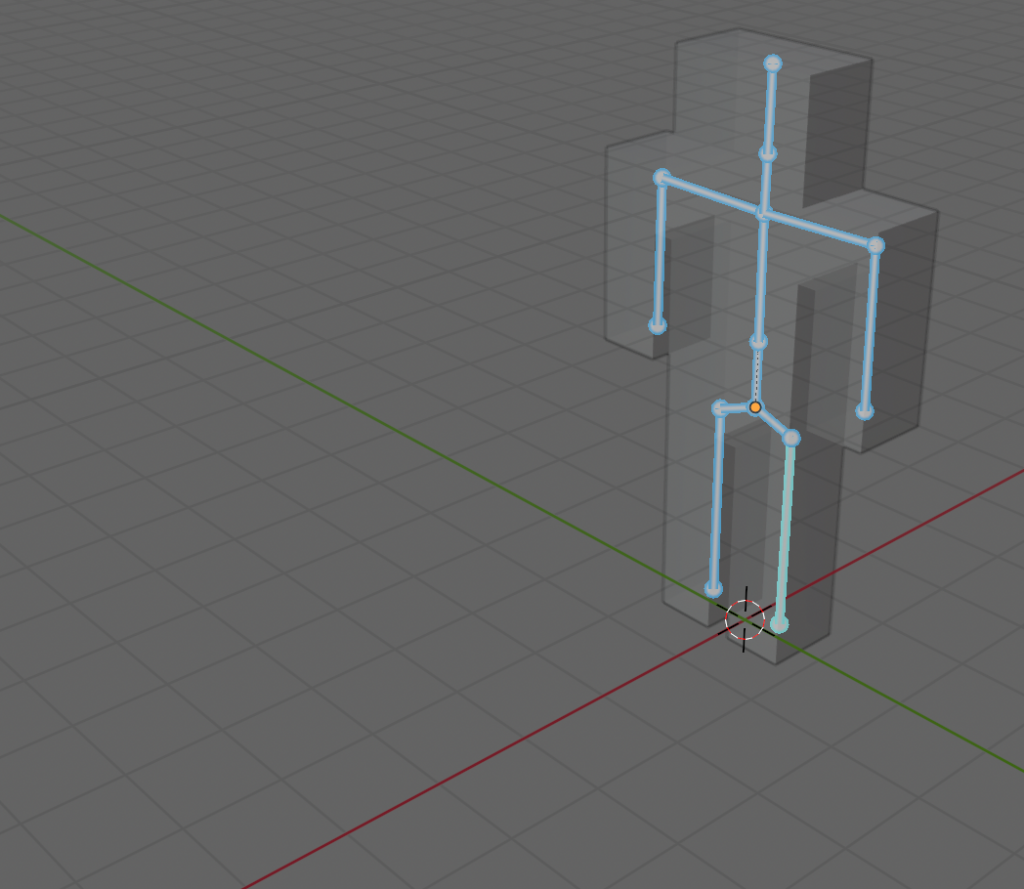The image size is (1024, 889).
Task: Click the foot tip of the highlighted leg bone
Action: pyautogui.click(x=779, y=624)
